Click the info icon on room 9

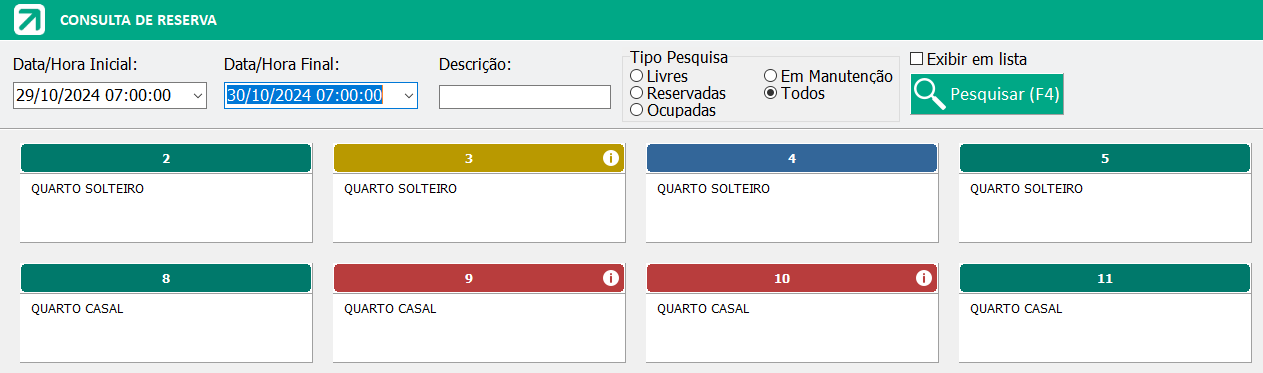tap(610, 278)
